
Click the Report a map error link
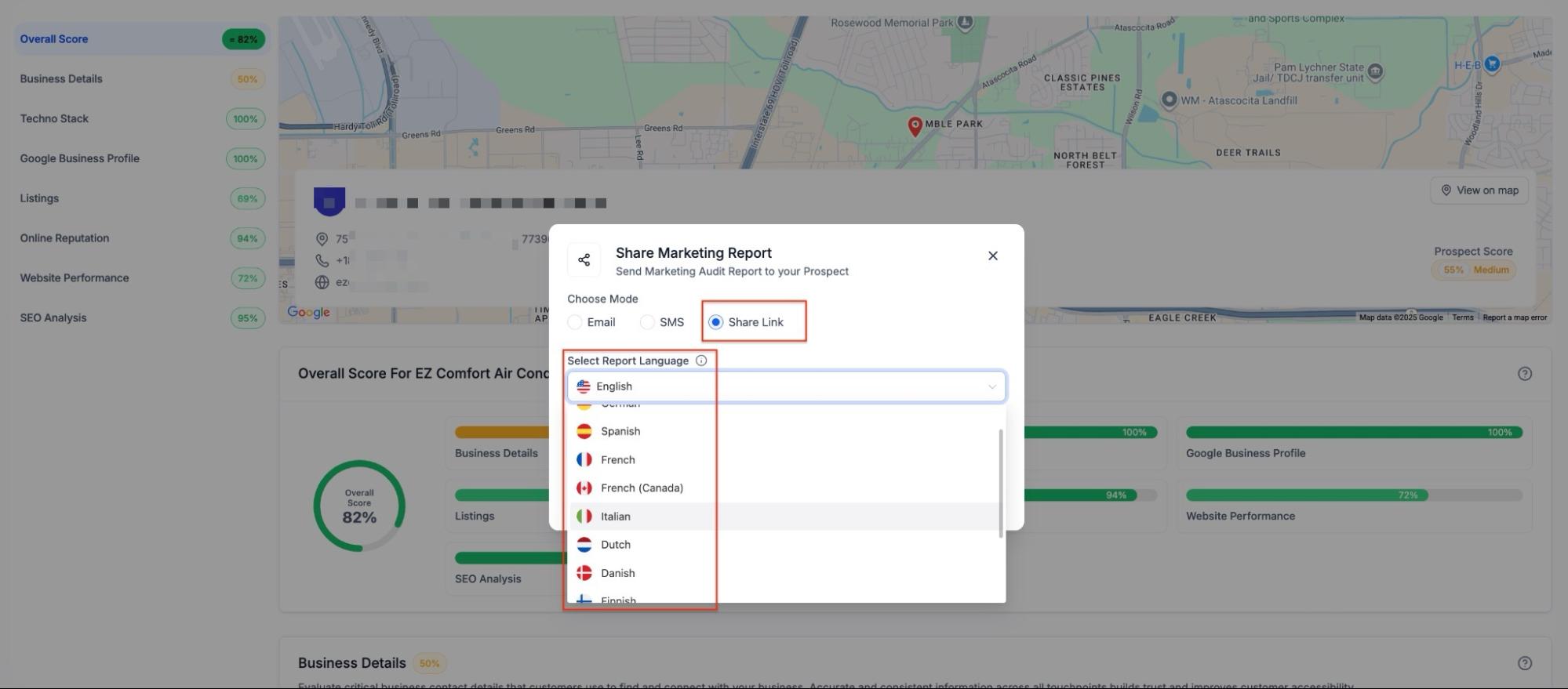click(x=1514, y=317)
